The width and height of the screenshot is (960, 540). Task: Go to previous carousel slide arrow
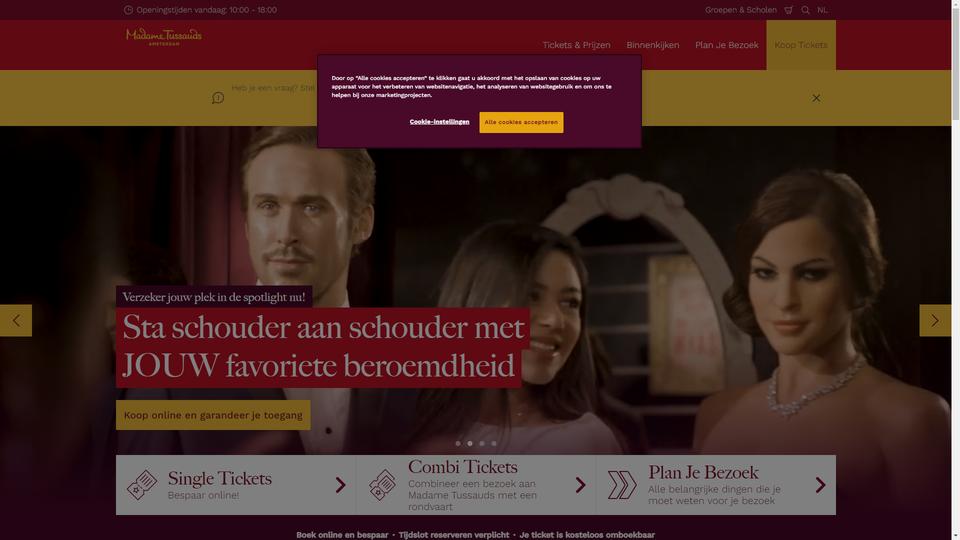click(16, 320)
